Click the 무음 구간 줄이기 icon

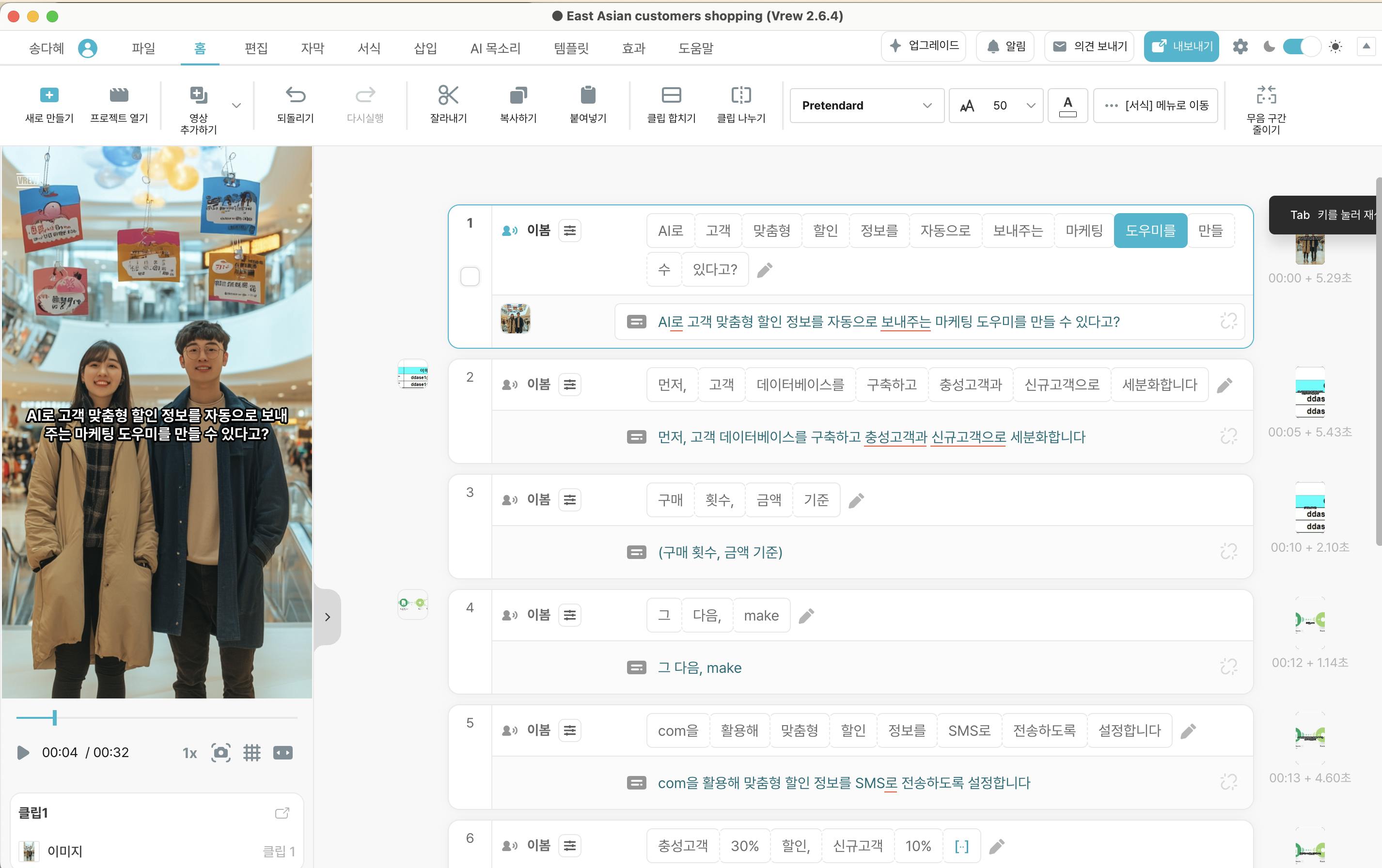(1266, 95)
